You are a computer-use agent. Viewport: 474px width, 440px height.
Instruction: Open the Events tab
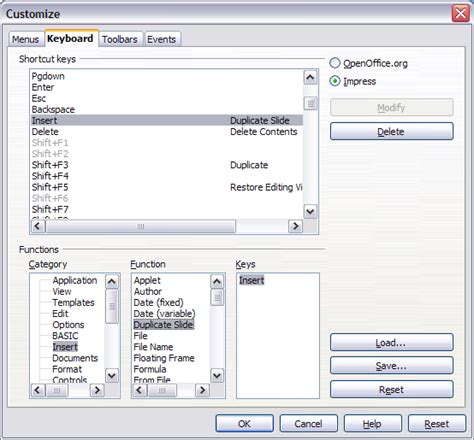[x=162, y=39]
